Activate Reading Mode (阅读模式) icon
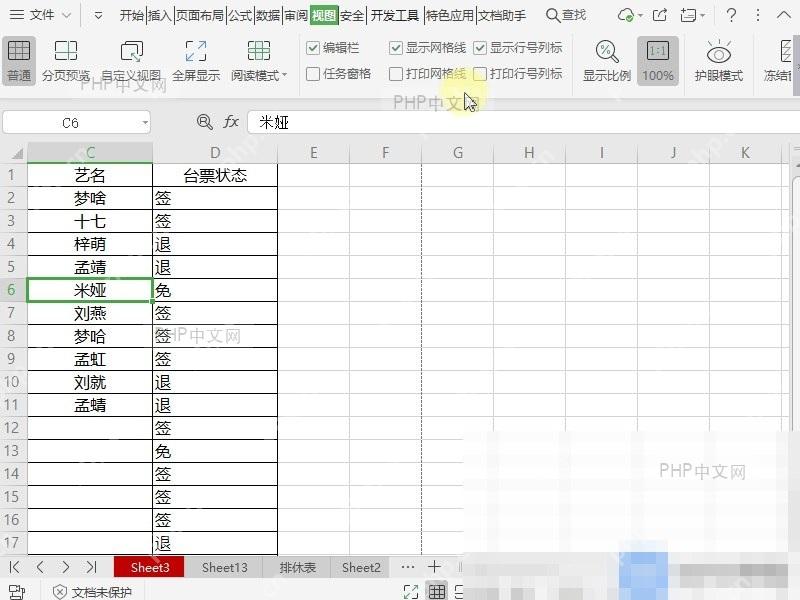This screenshot has width=800, height=600. 258,51
